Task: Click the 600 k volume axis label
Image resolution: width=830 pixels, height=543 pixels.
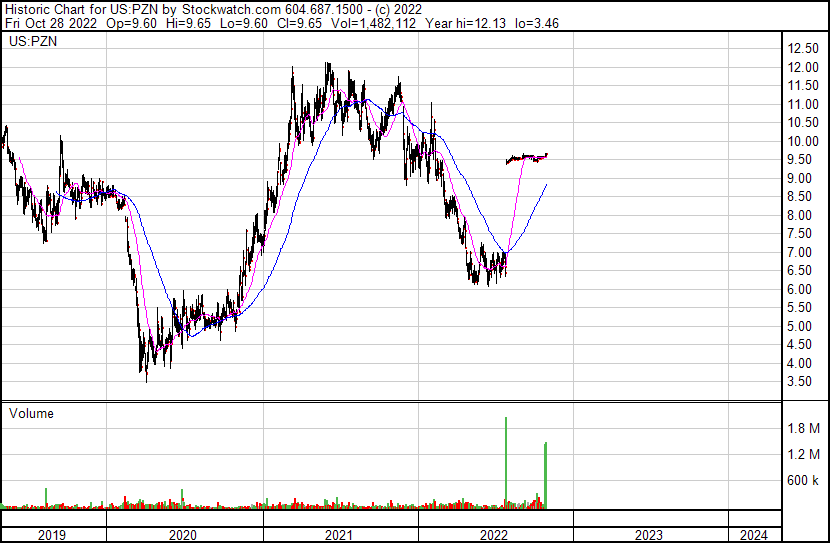Action: 803,480
